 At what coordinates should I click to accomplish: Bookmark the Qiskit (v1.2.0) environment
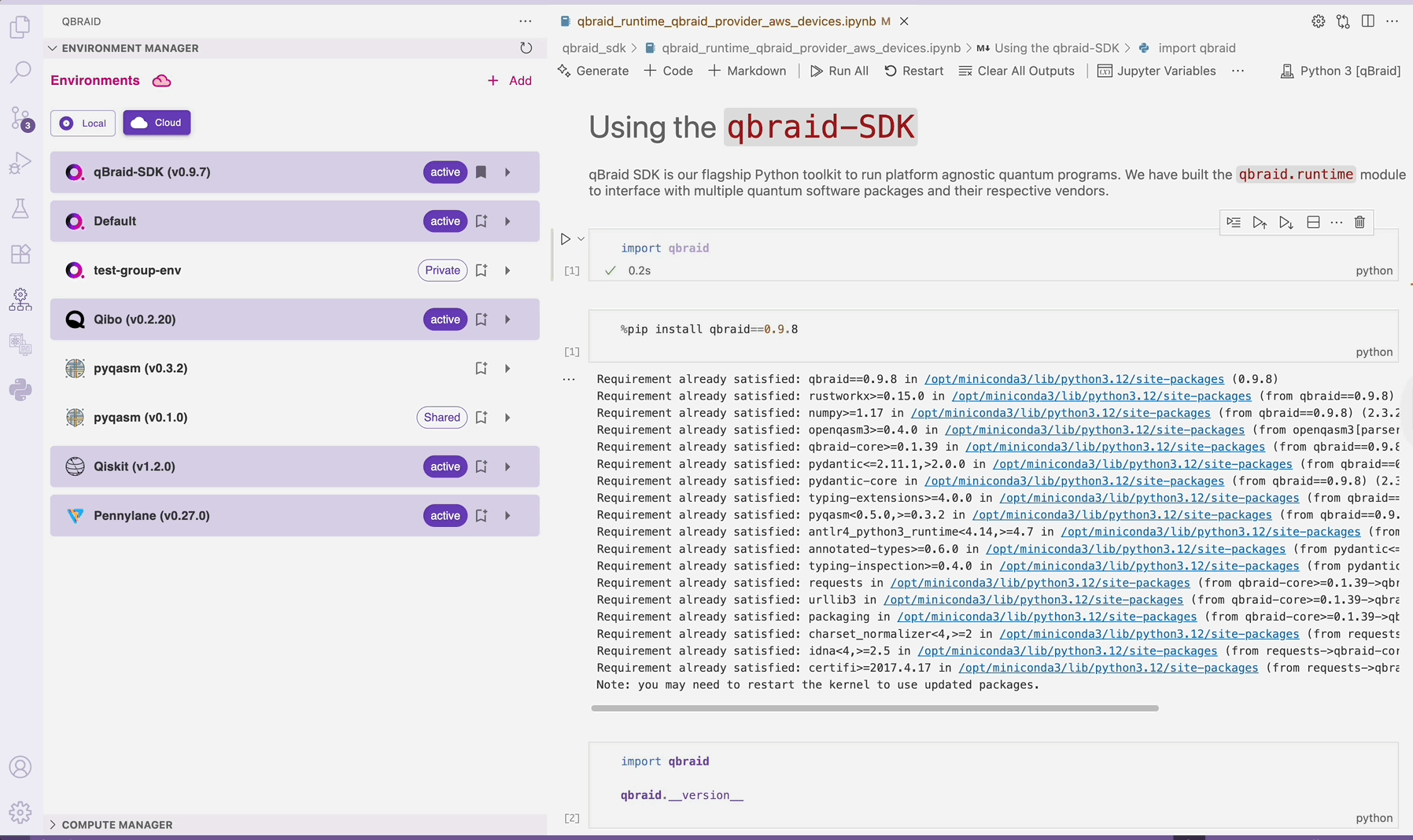click(x=481, y=466)
